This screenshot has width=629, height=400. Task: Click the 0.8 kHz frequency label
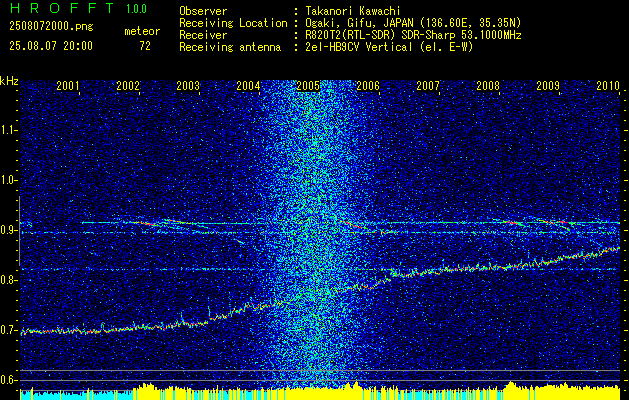point(8,280)
